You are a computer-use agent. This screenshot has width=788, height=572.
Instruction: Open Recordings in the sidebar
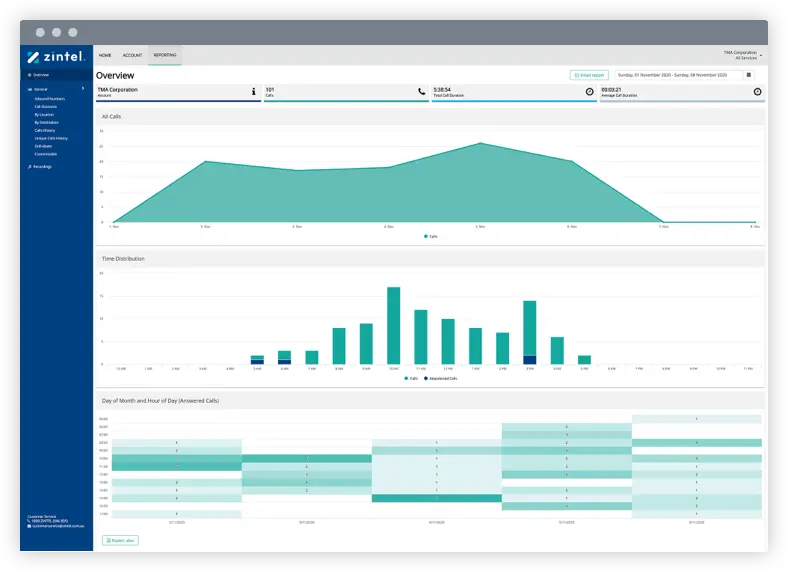[x=42, y=166]
